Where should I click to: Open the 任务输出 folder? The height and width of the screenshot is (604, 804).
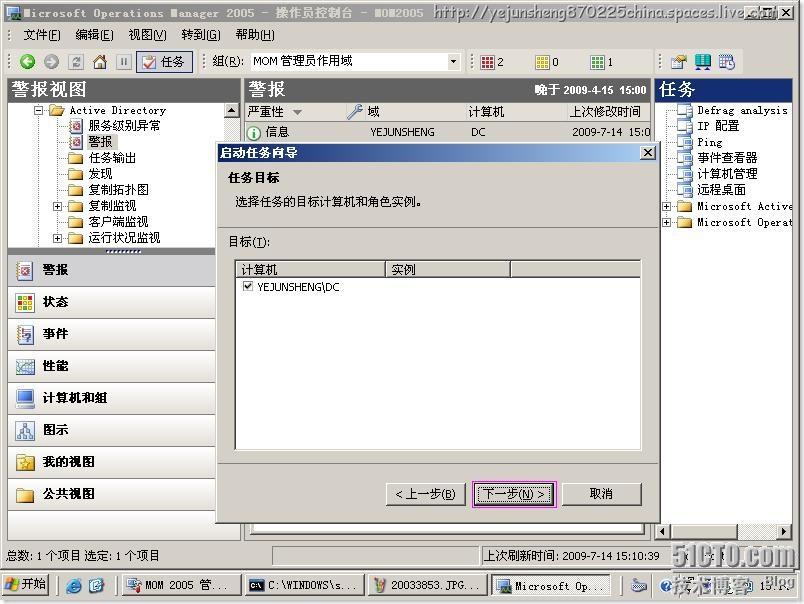click(112, 158)
